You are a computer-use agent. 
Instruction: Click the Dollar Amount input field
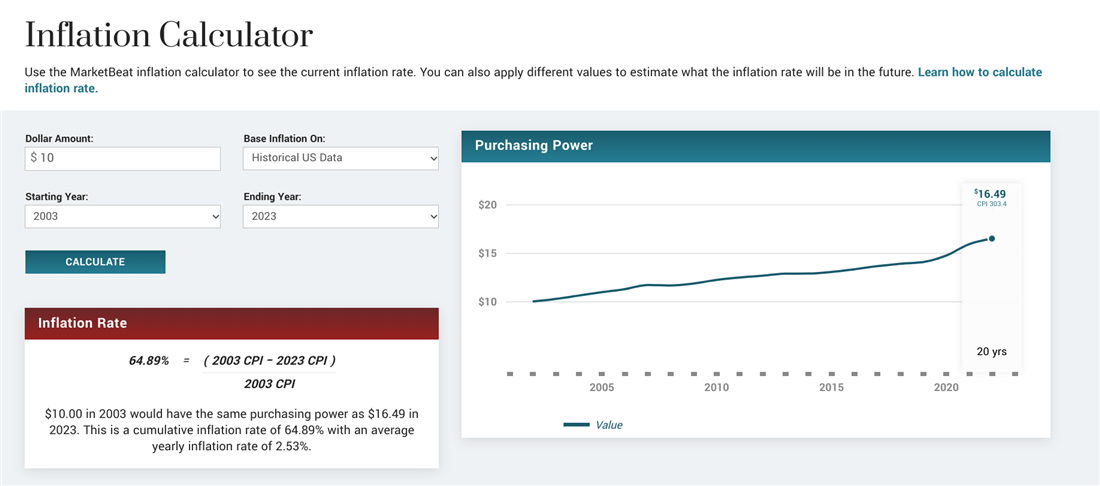(122, 158)
